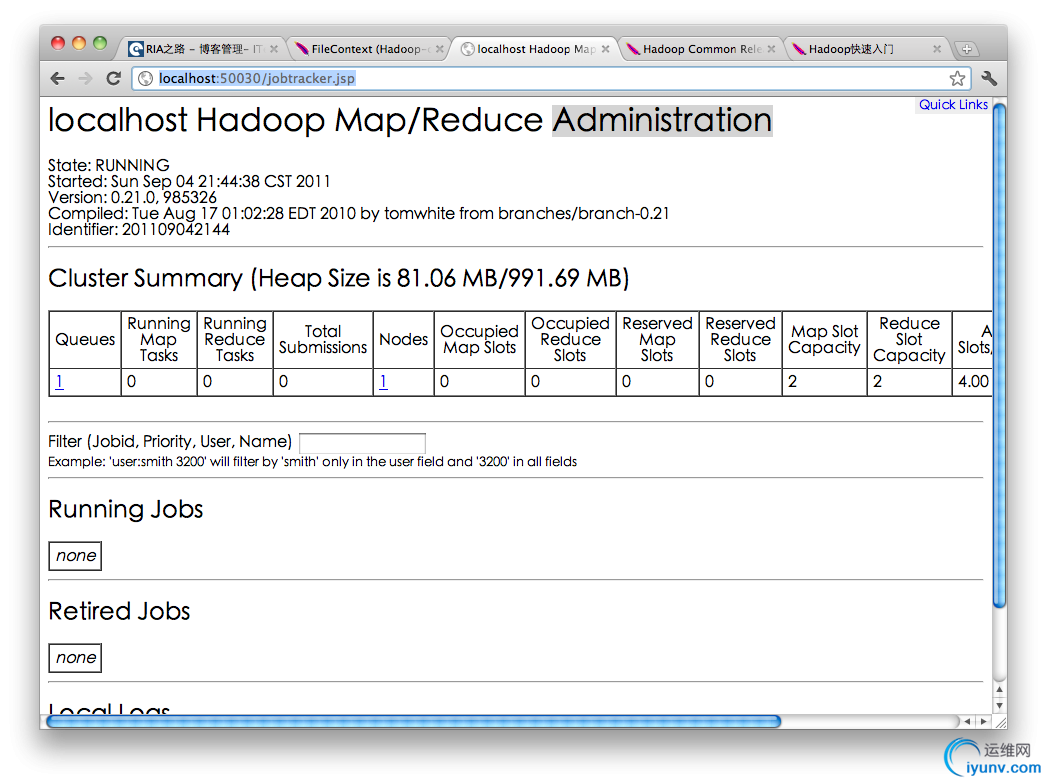Click the Reserved Reduce Slots header
Image resolution: width=1047 pixels, height=784 pixels.
tap(741, 339)
